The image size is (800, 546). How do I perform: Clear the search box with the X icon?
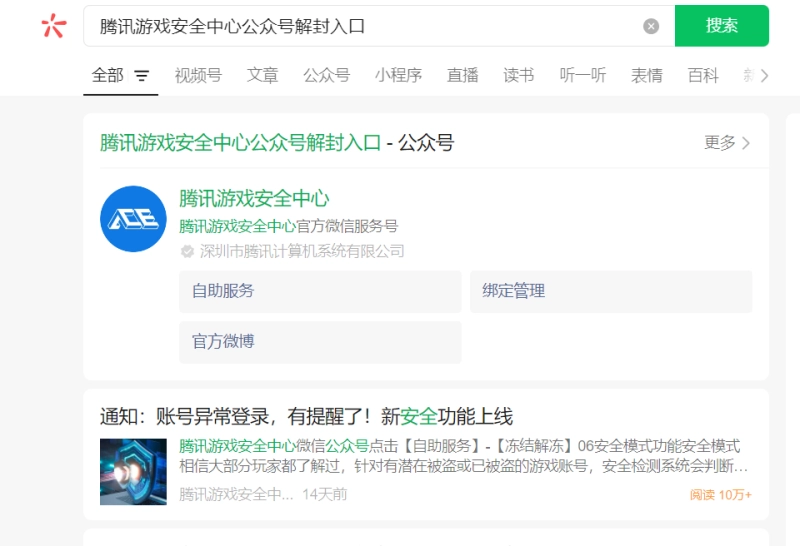coord(651,26)
